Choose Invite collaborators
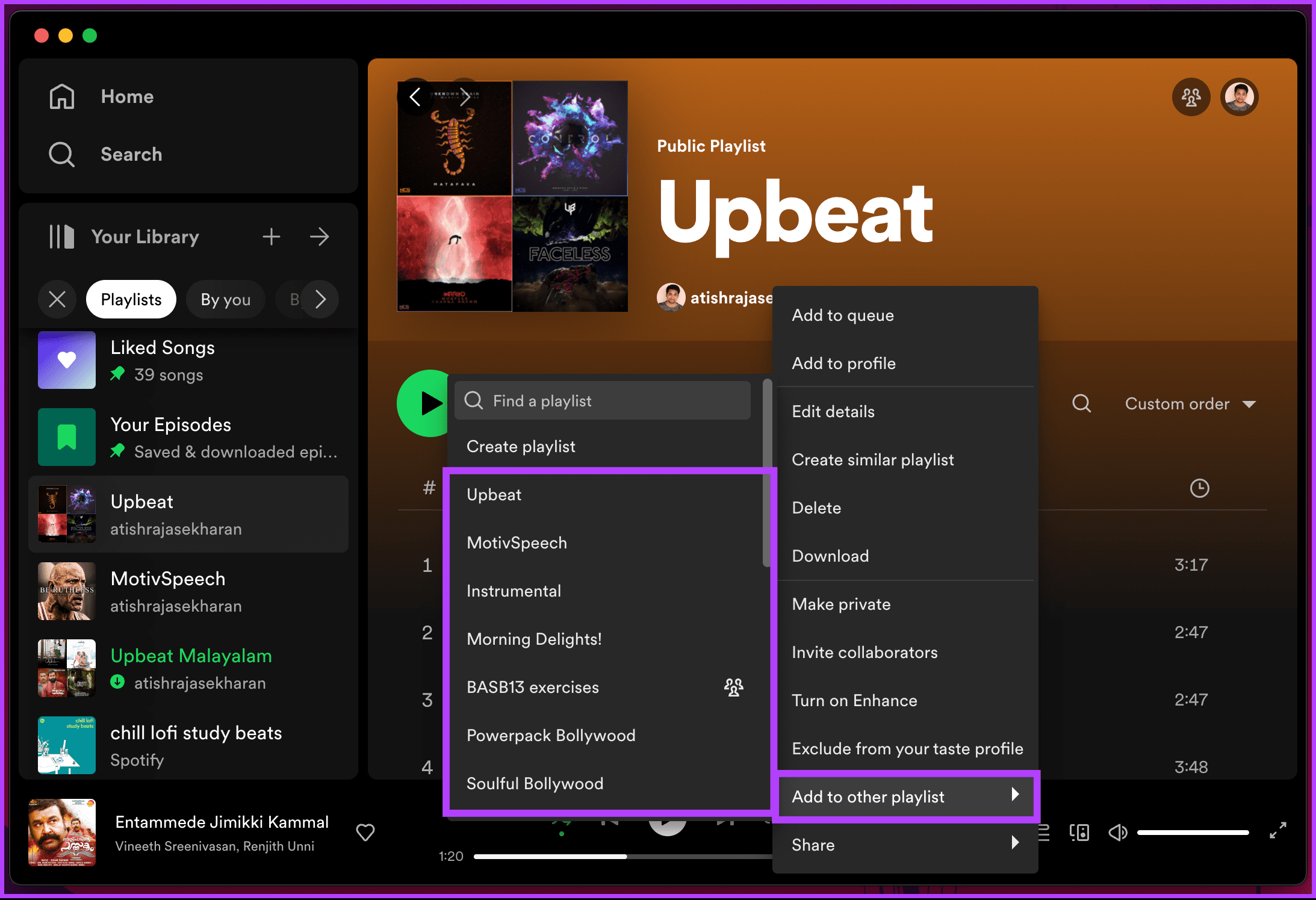Screen dimensions: 1316x900 (905, 653)
